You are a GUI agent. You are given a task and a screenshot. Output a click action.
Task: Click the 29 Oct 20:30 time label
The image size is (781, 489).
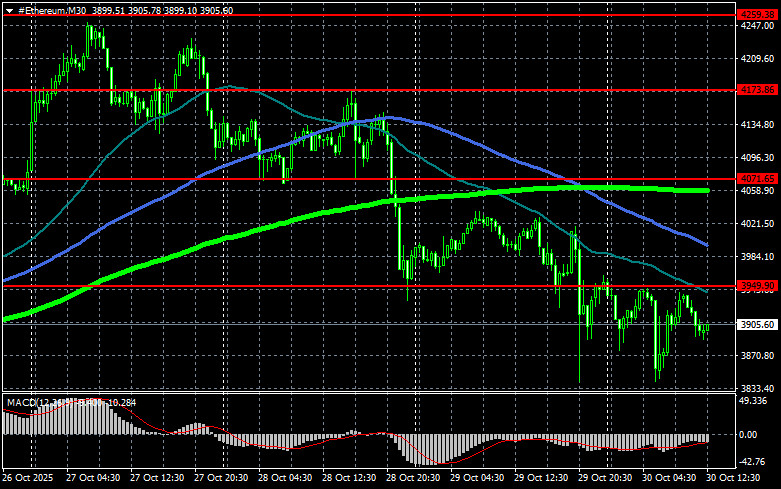click(x=605, y=478)
